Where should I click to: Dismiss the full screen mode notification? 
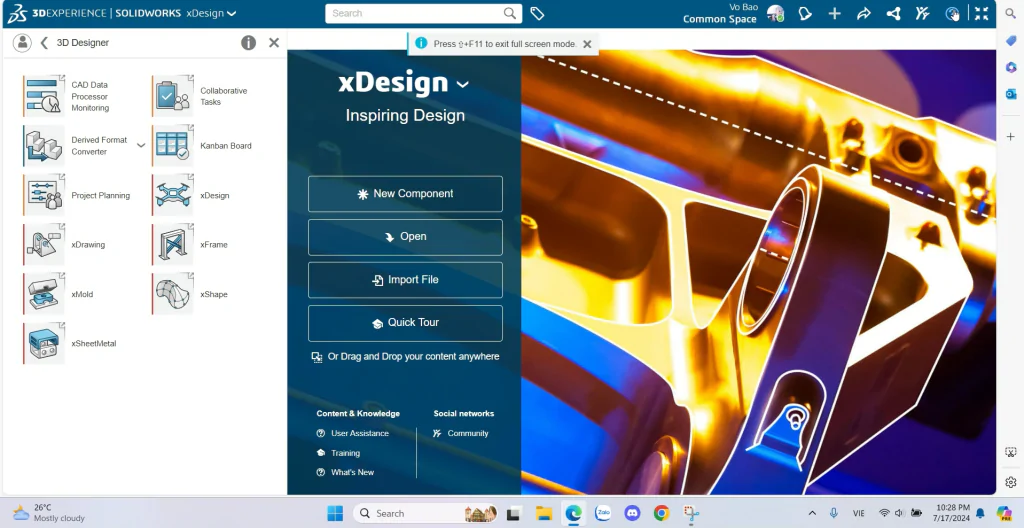point(587,44)
